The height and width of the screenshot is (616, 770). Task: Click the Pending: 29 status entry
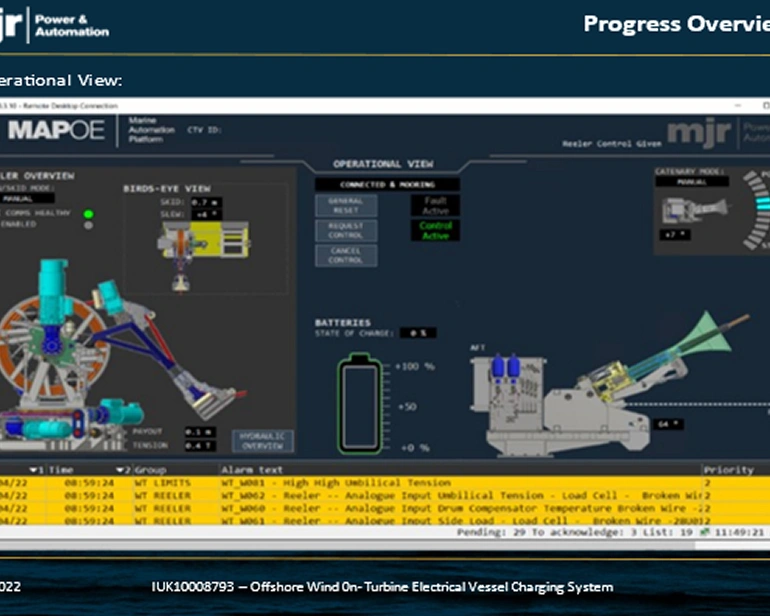tap(490, 532)
